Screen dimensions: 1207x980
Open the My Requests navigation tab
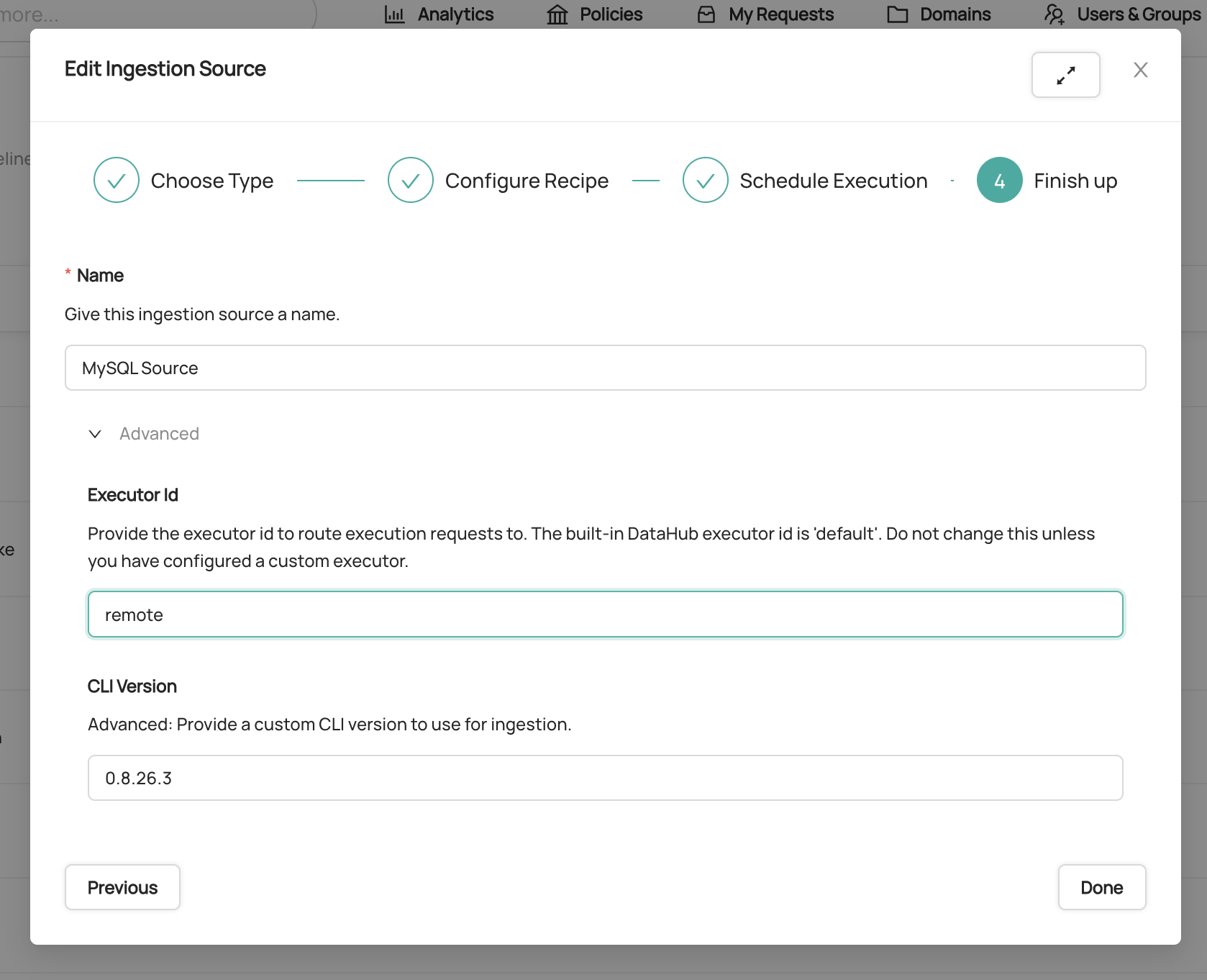point(780,14)
